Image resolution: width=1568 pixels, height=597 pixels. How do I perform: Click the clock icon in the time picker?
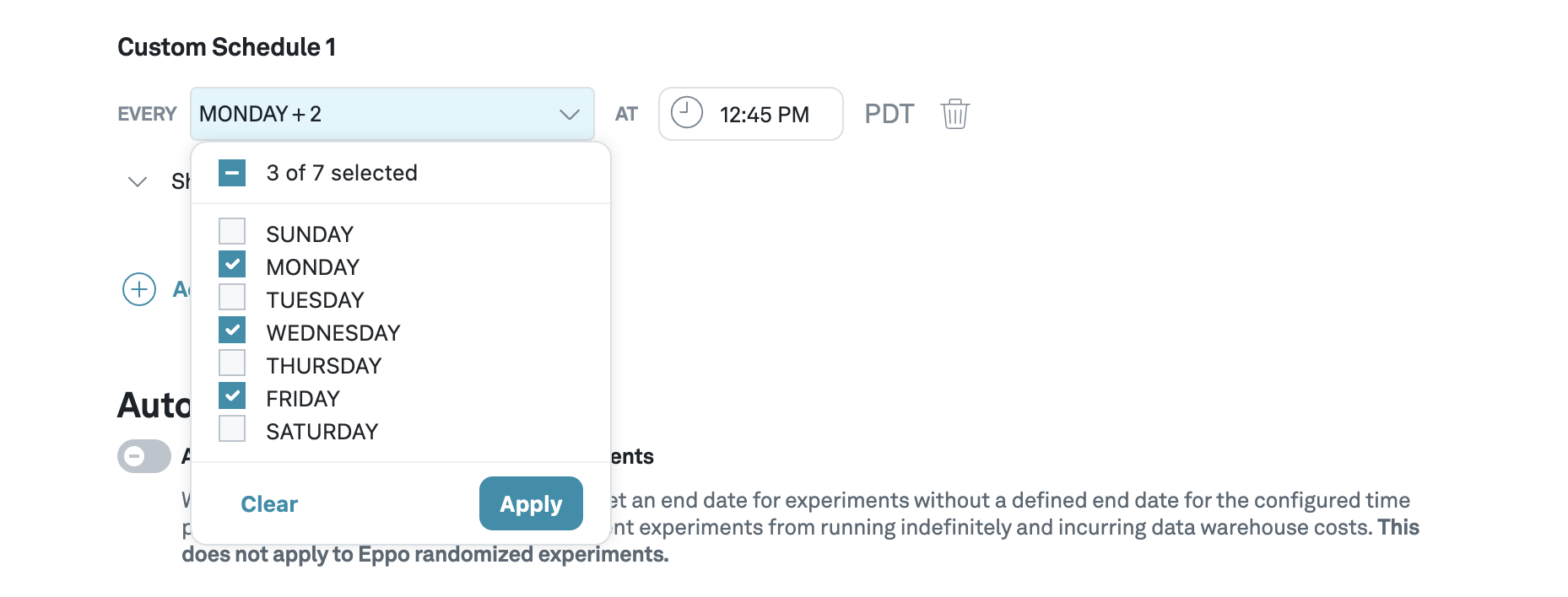pos(685,114)
